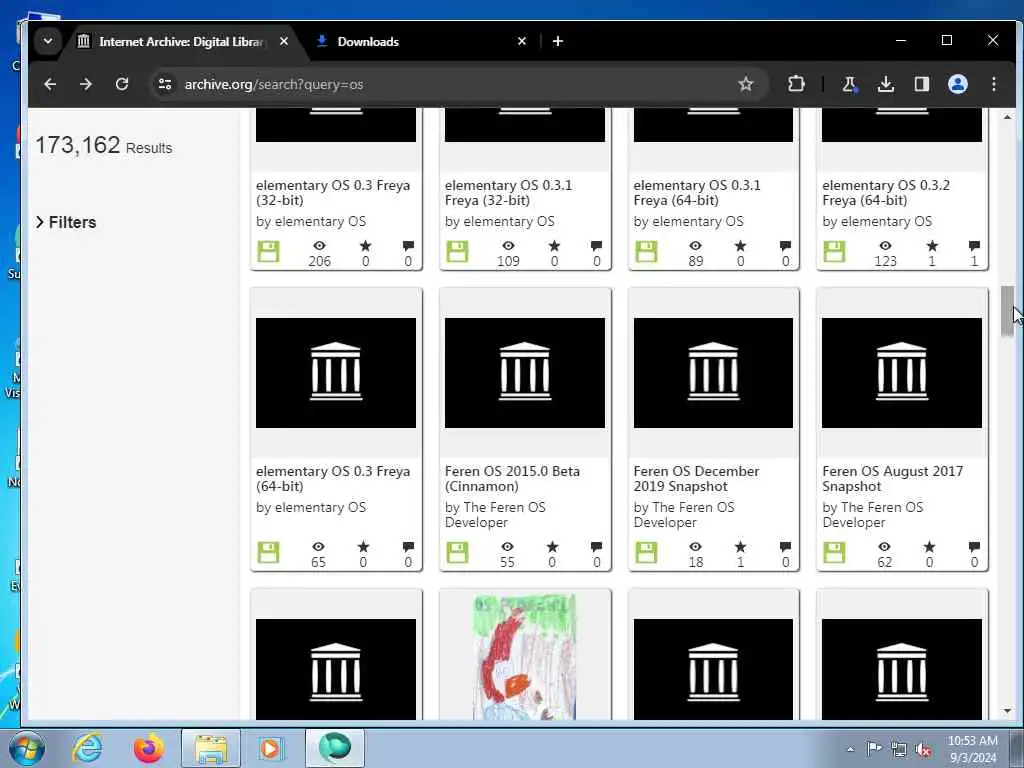Click the scrollbar up arrow
Image resolution: width=1024 pixels, height=768 pixels.
pyautogui.click(x=1007, y=117)
